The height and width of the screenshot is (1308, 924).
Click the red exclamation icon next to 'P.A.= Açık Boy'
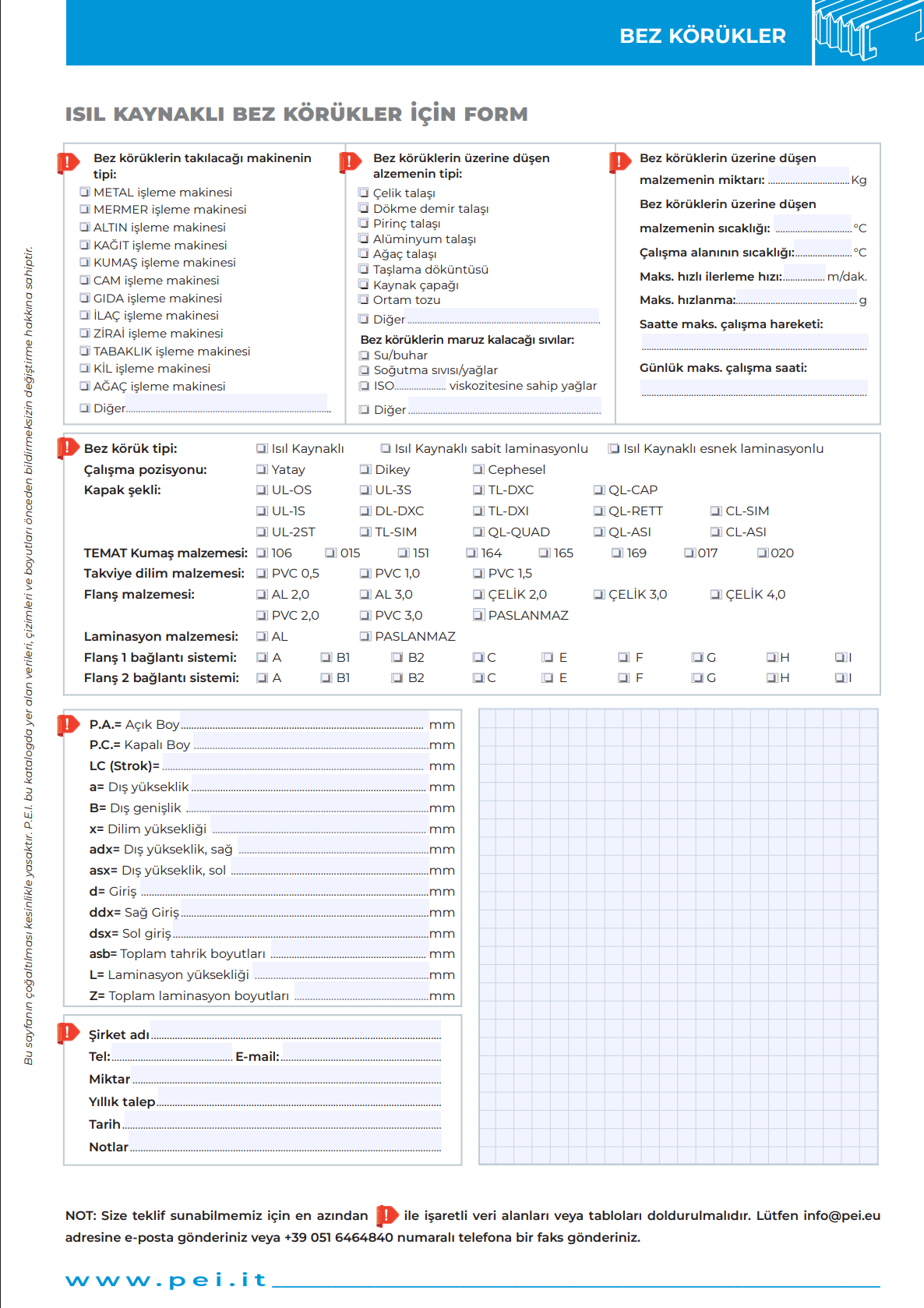click(68, 724)
